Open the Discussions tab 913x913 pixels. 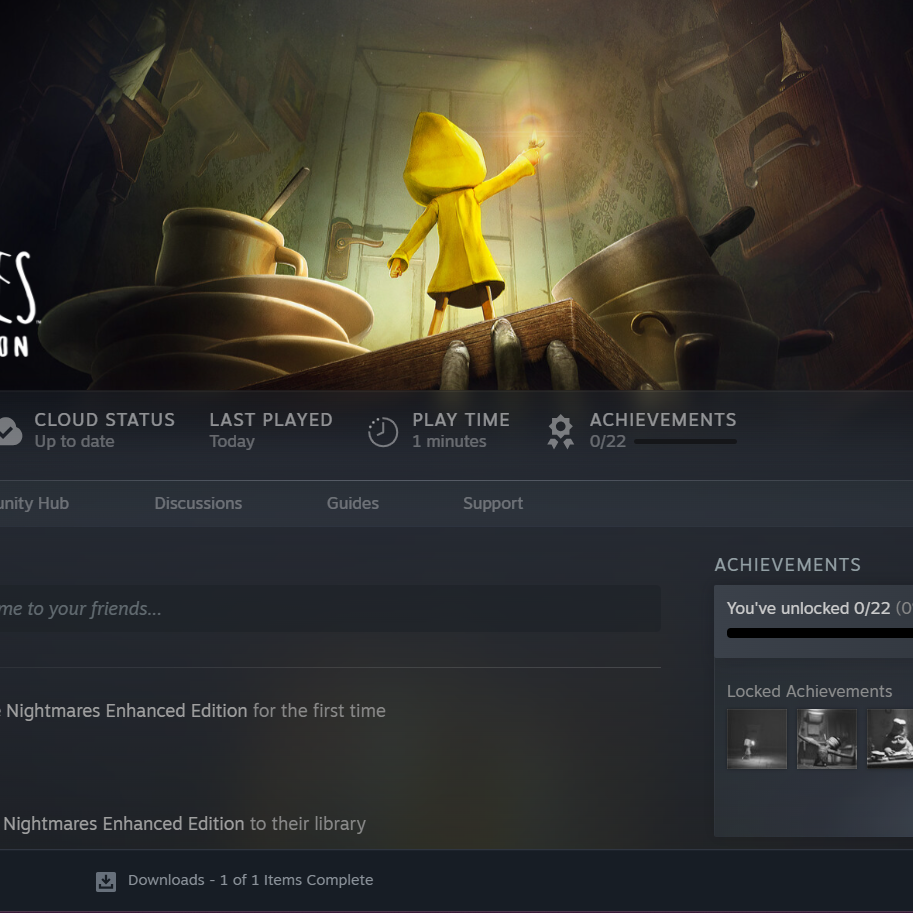pyautogui.click(x=198, y=503)
